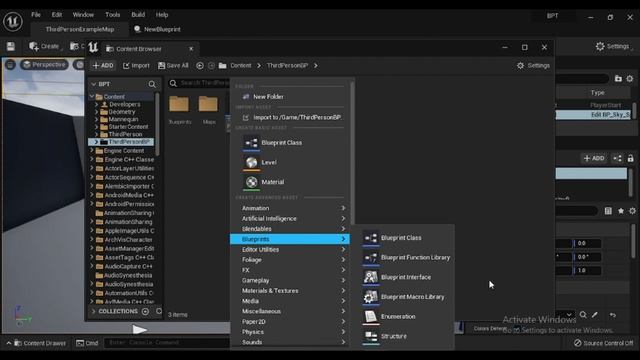
Task: Click the Blueprint Class icon in submenu
Action: [371, 238]
